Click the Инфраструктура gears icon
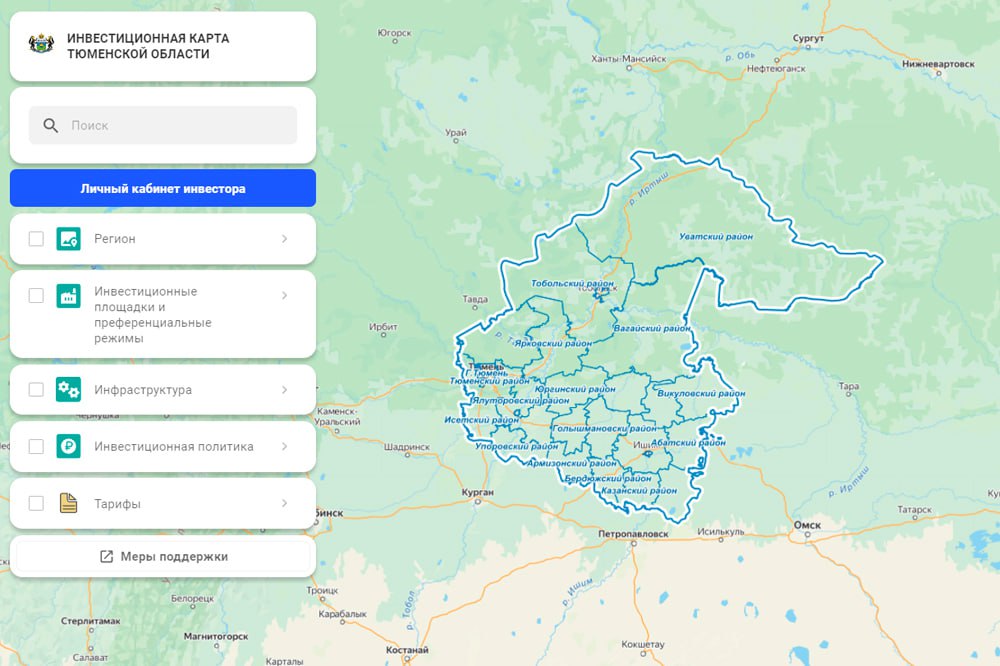This screenshot has height=666, width=1000. coord(68,390)
